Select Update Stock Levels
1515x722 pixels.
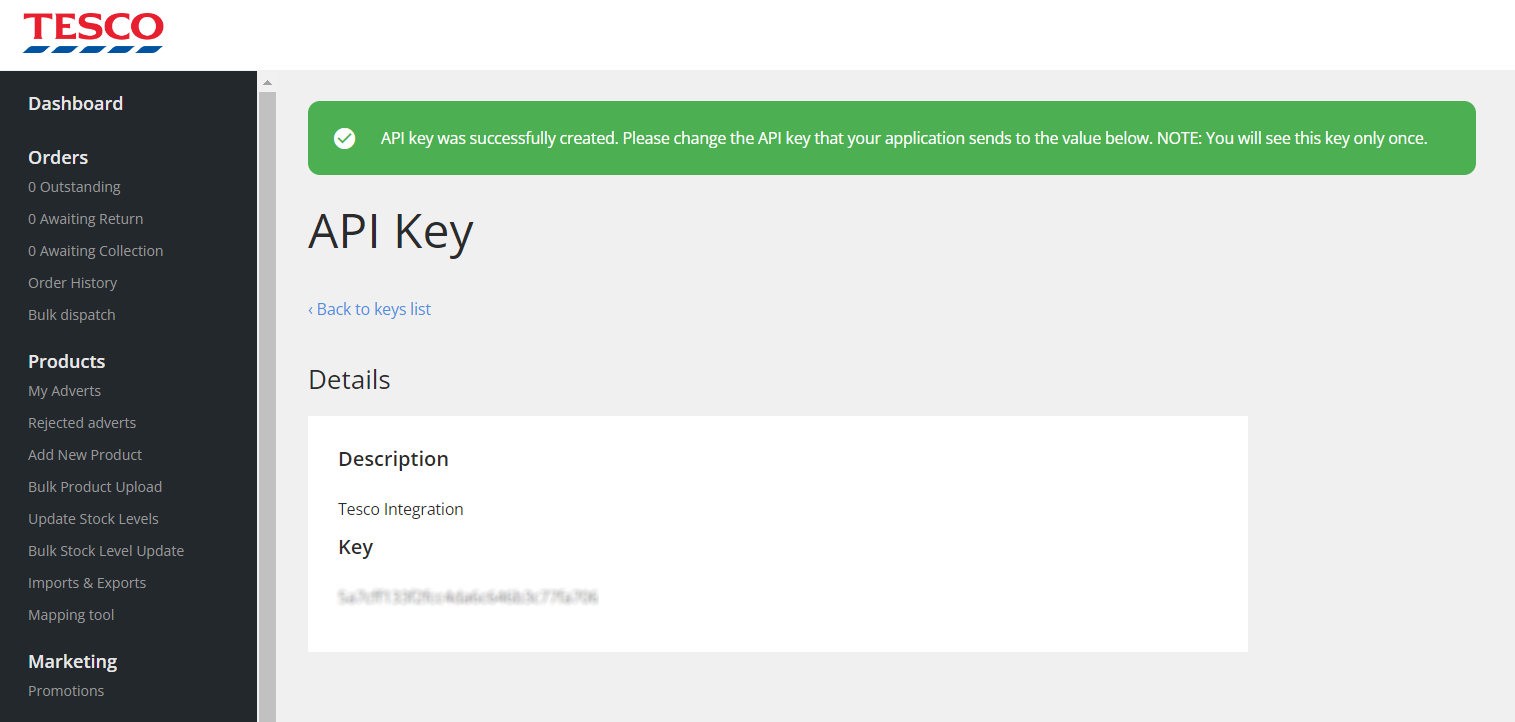pos(94,519)
